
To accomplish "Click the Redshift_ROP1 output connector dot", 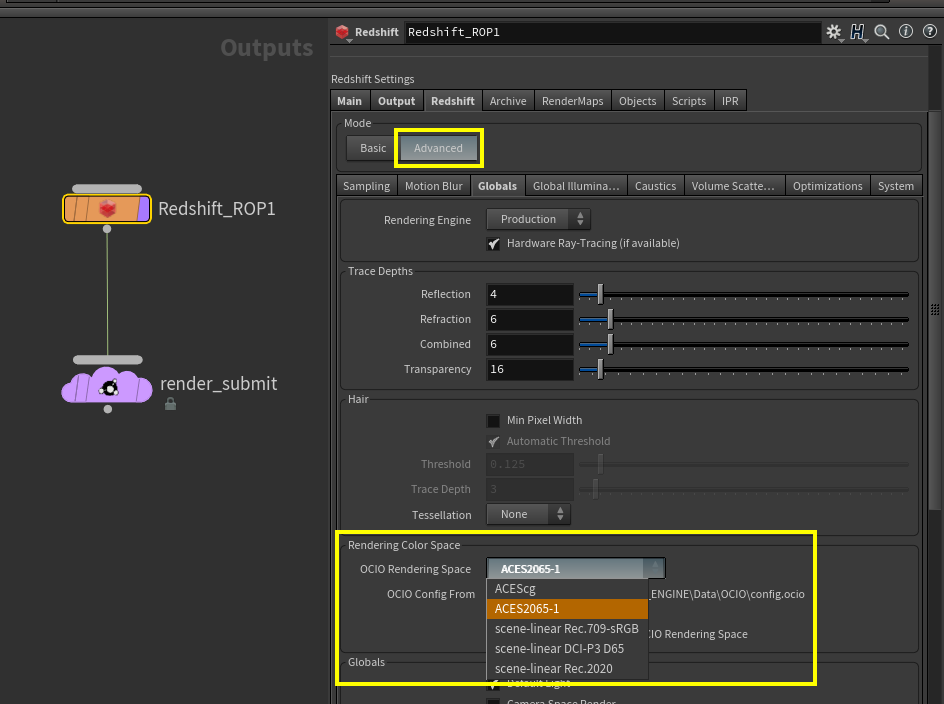I will pyautogui.click(x=107, y=229).
